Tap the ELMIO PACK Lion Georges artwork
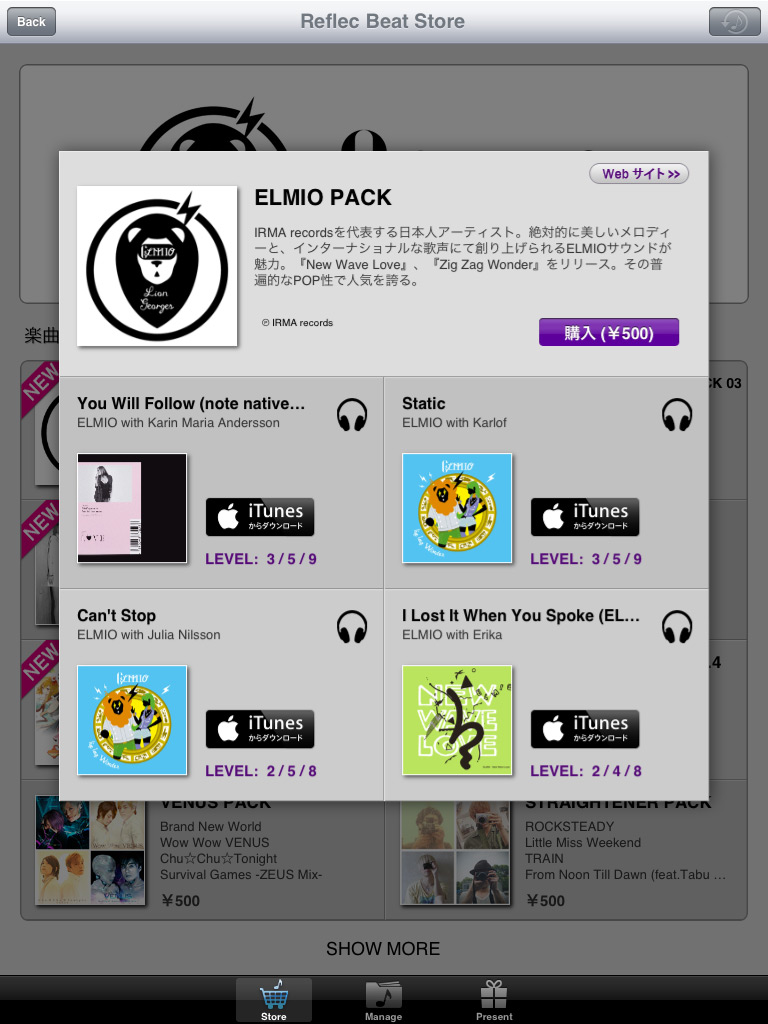Screen dimensions: 768x1024 157,266
